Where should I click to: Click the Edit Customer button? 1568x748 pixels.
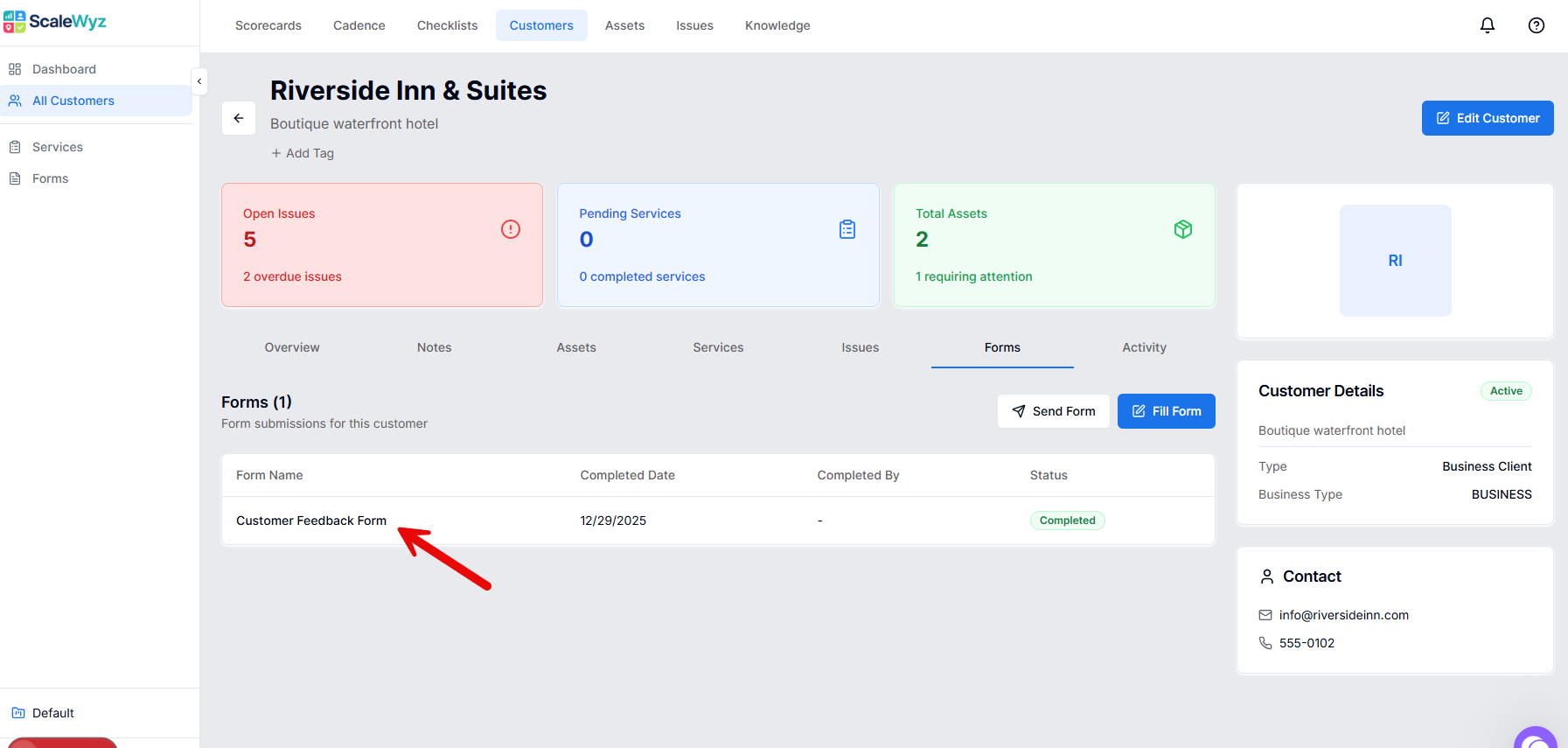click(1487, 118)
